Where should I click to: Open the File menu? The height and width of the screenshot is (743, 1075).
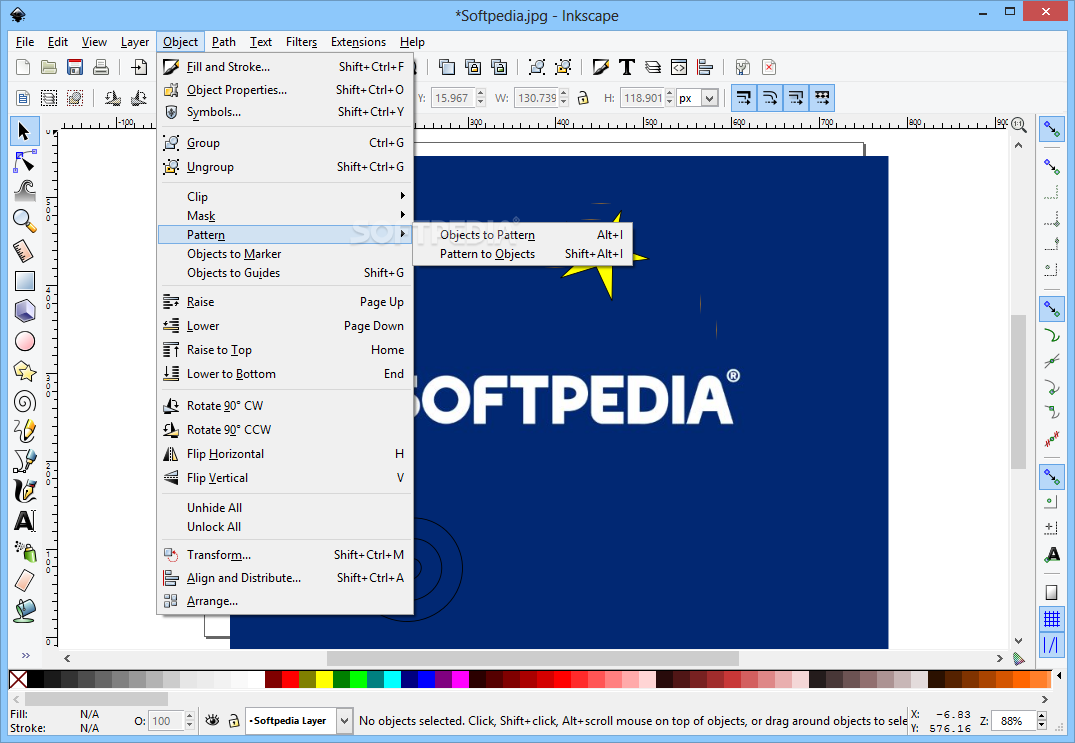tap(25, 42)
